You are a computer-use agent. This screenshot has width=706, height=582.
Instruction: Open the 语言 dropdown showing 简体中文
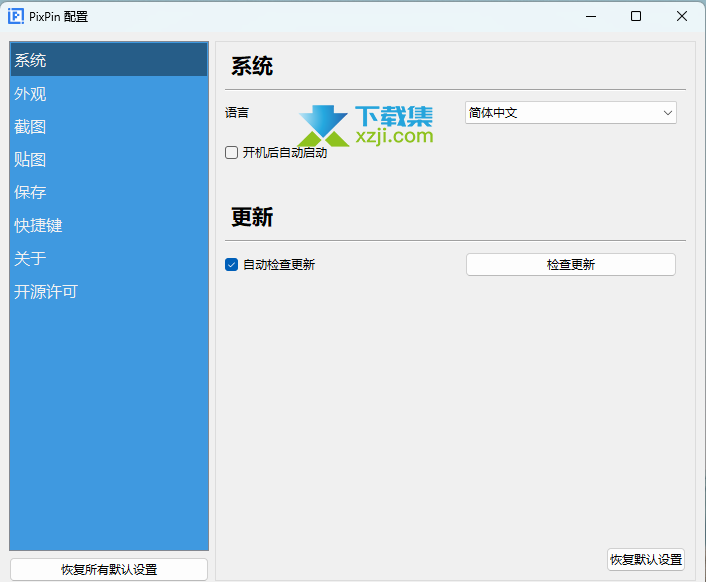570,113
